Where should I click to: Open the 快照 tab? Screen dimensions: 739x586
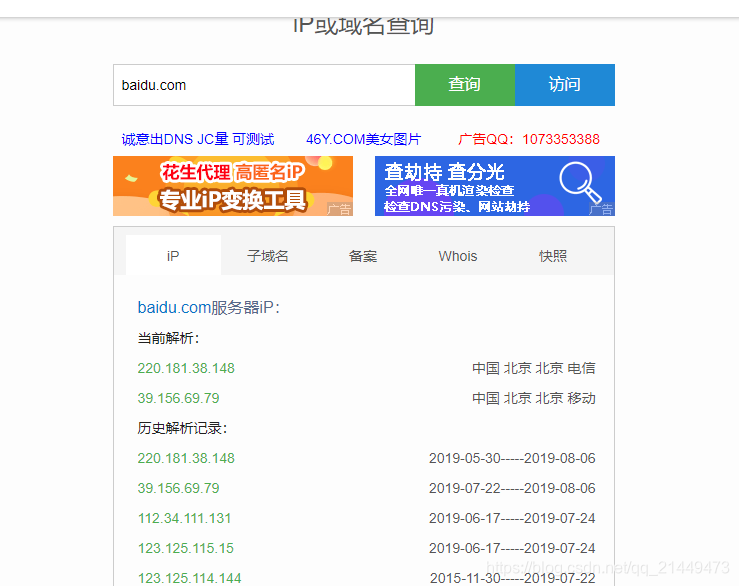(x=553, y=256)
